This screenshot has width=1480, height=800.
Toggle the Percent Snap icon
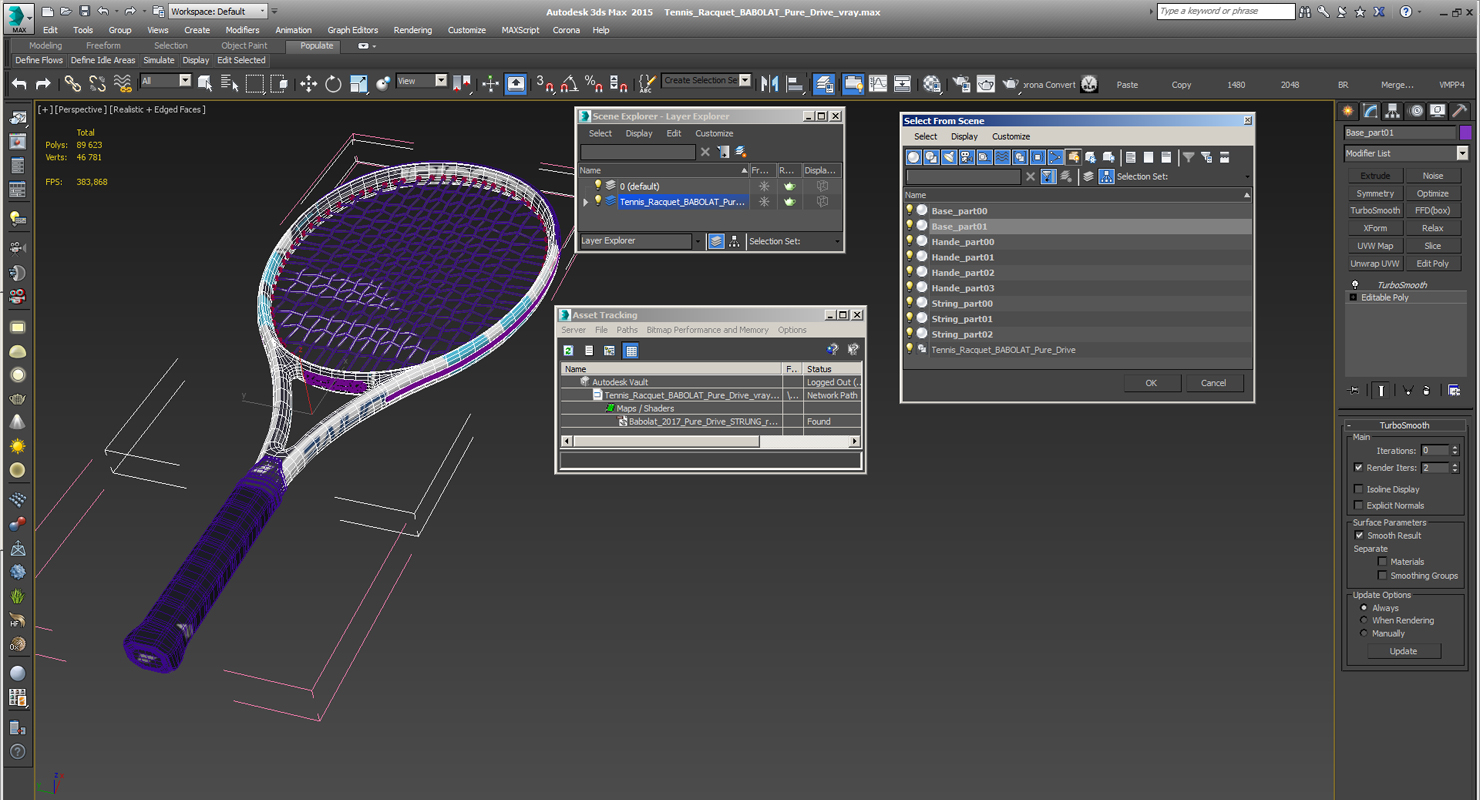[594, 84]
